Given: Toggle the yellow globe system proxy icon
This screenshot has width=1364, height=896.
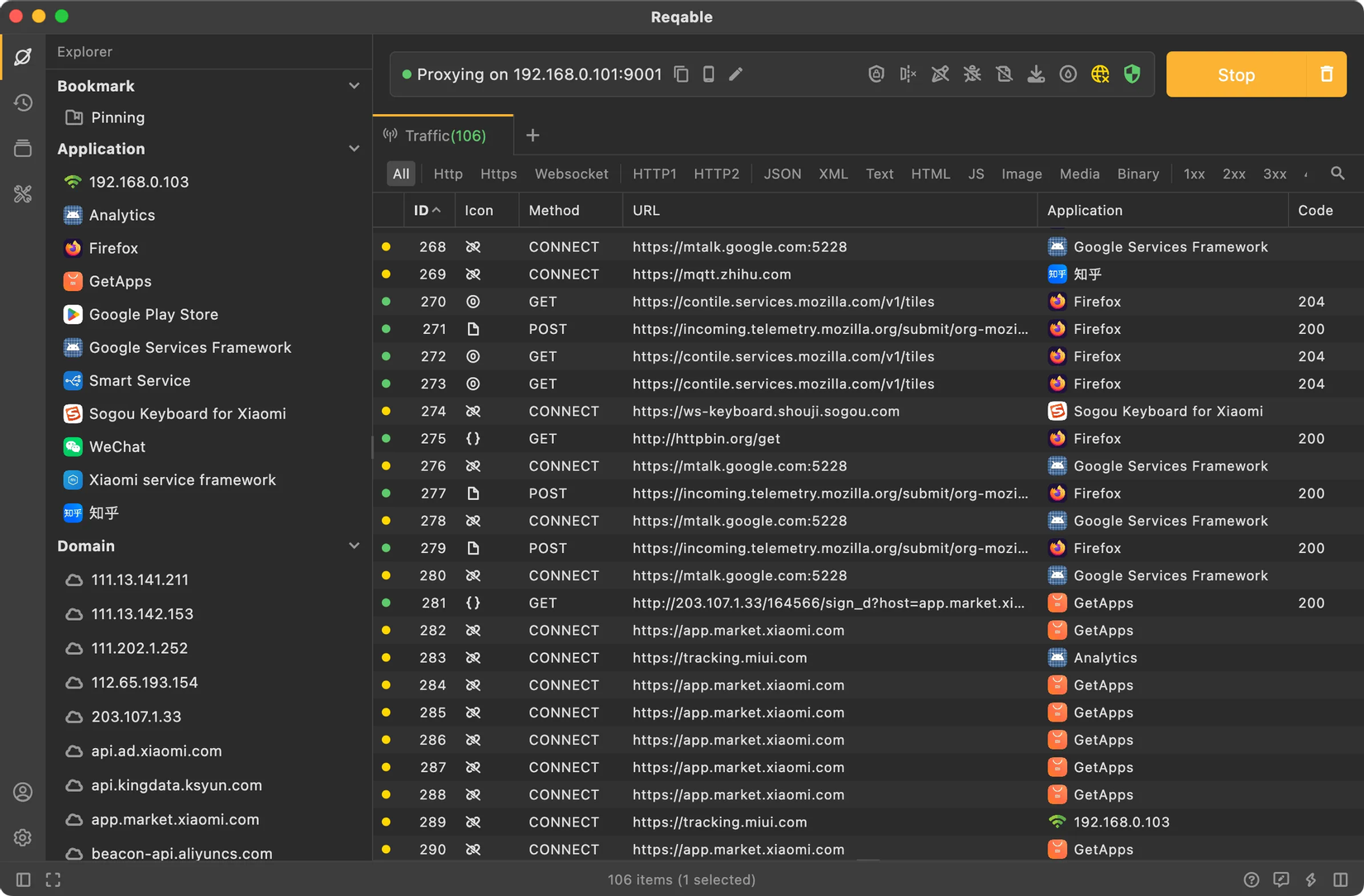Looking at the screenshot, I should [1100, 74].
